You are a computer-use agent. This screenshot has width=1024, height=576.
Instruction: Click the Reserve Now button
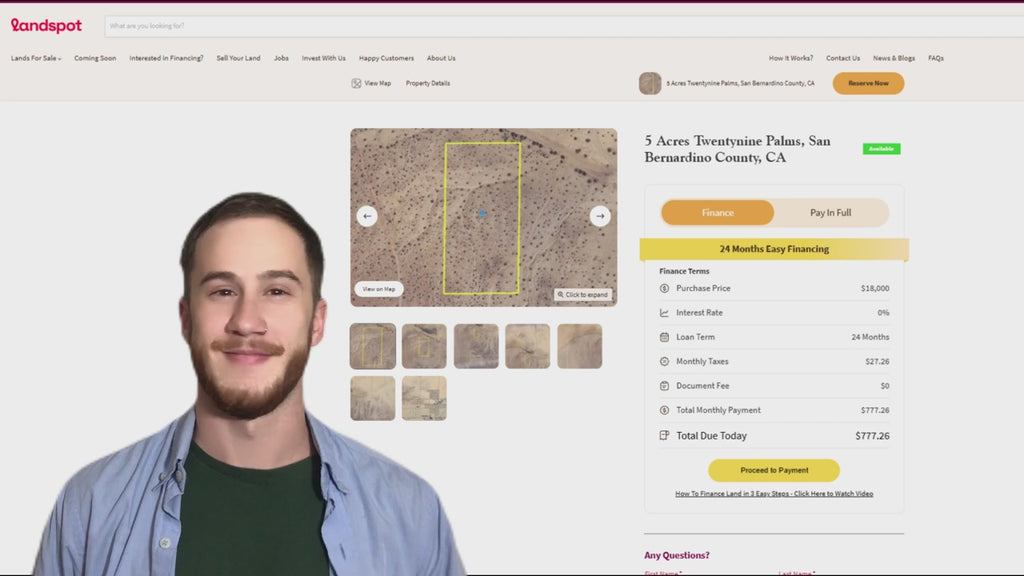(x=867, y=83)
